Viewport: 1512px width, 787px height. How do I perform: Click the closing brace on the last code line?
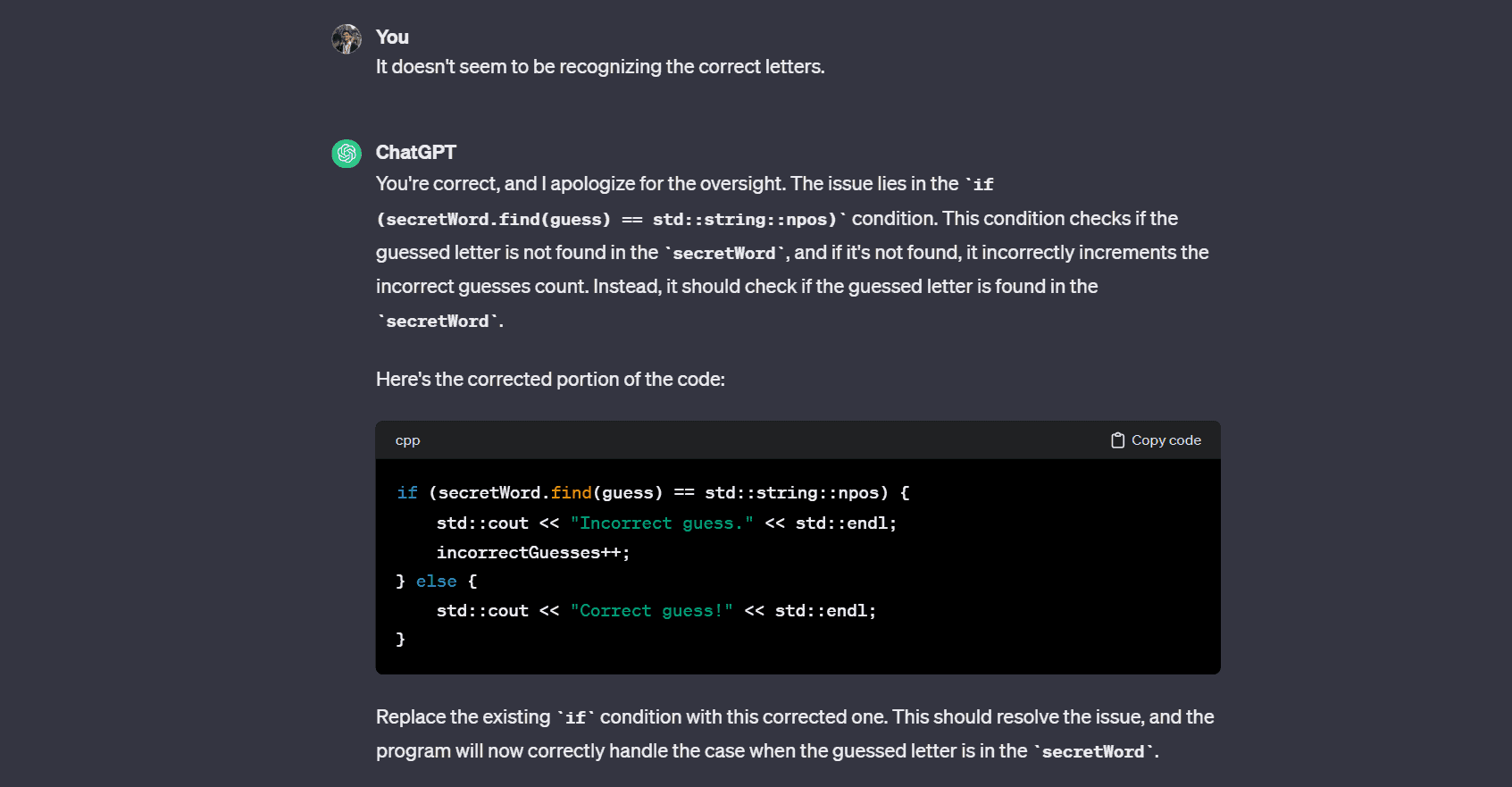tap(401, 640)
